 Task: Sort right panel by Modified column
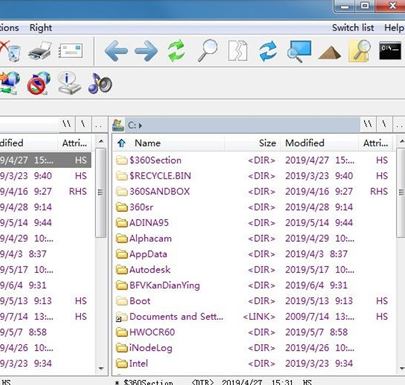(305, 143)
